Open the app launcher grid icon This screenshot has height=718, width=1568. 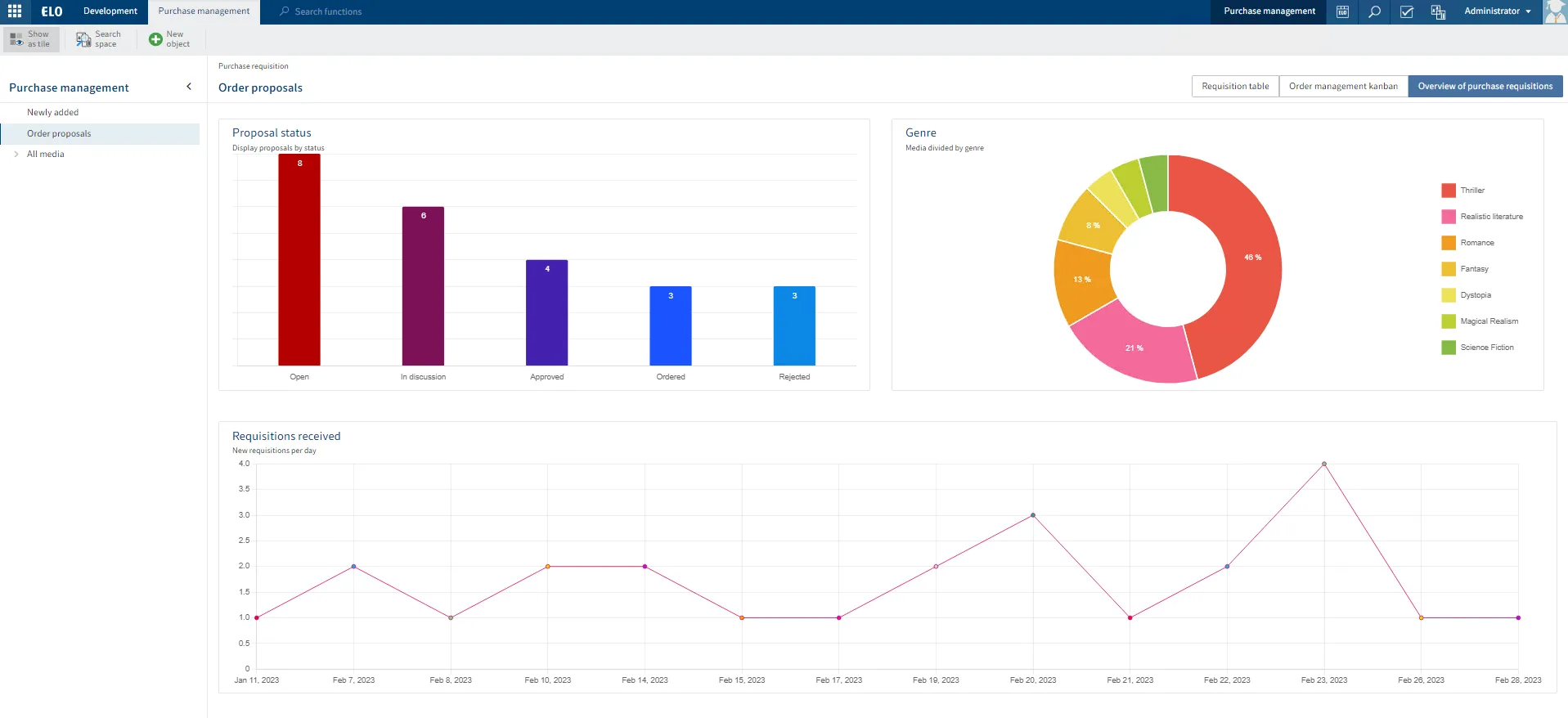click(15, 11)
